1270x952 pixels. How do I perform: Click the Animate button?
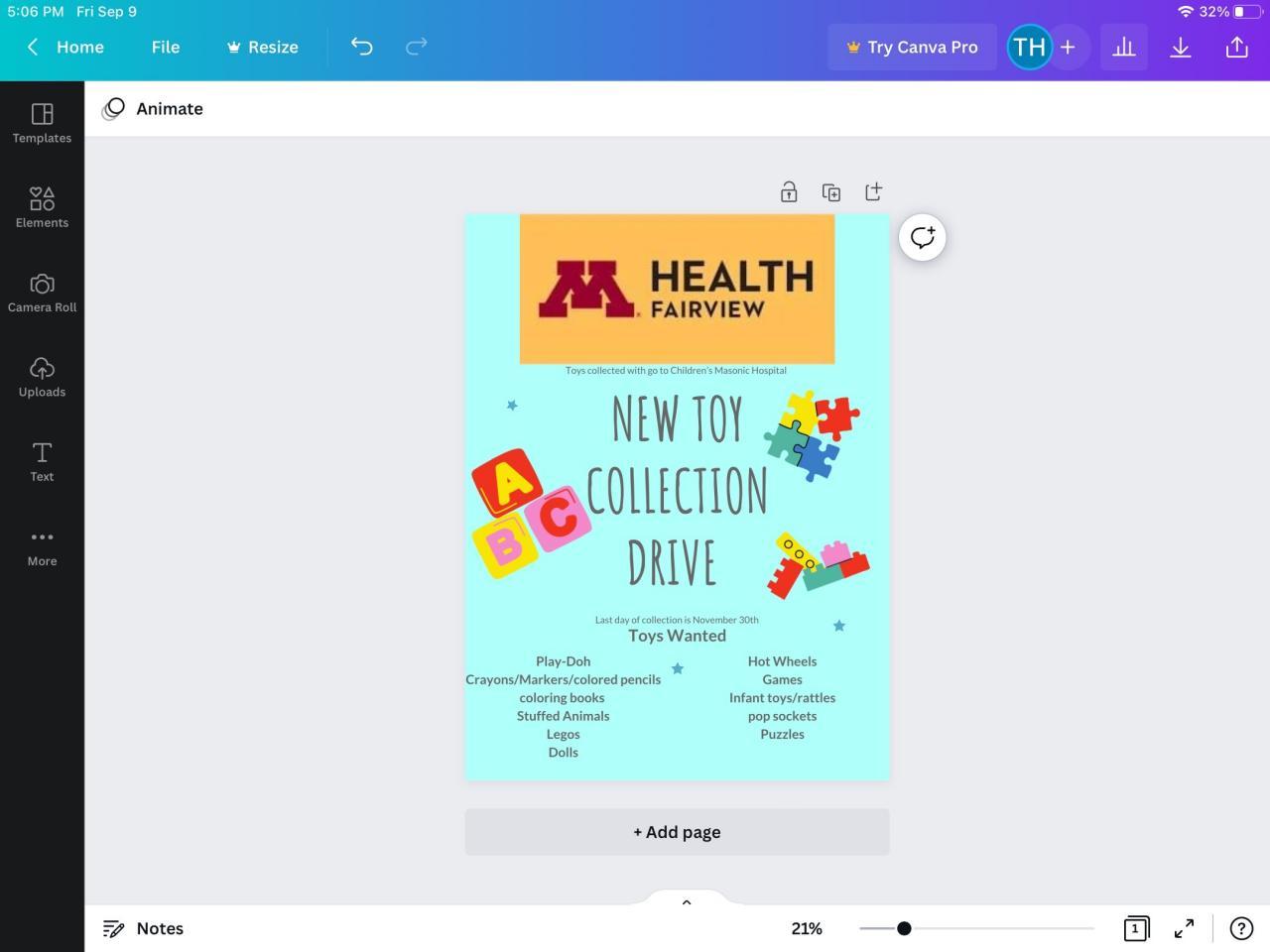click(x=153, y=109)
